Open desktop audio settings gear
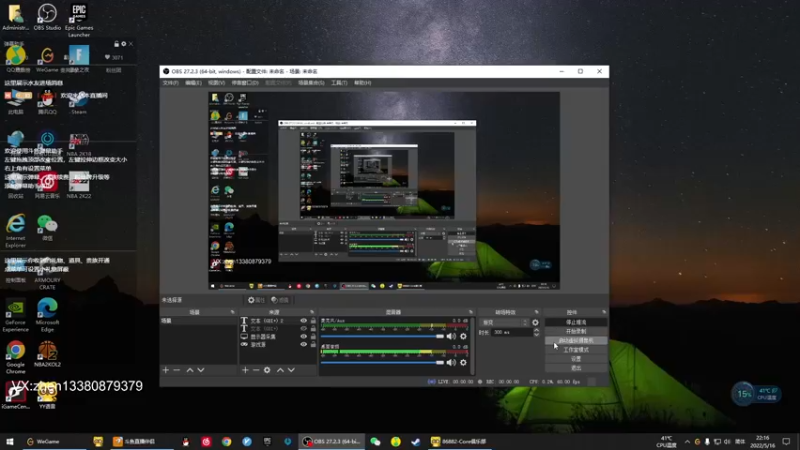 (x=463, y=362)
